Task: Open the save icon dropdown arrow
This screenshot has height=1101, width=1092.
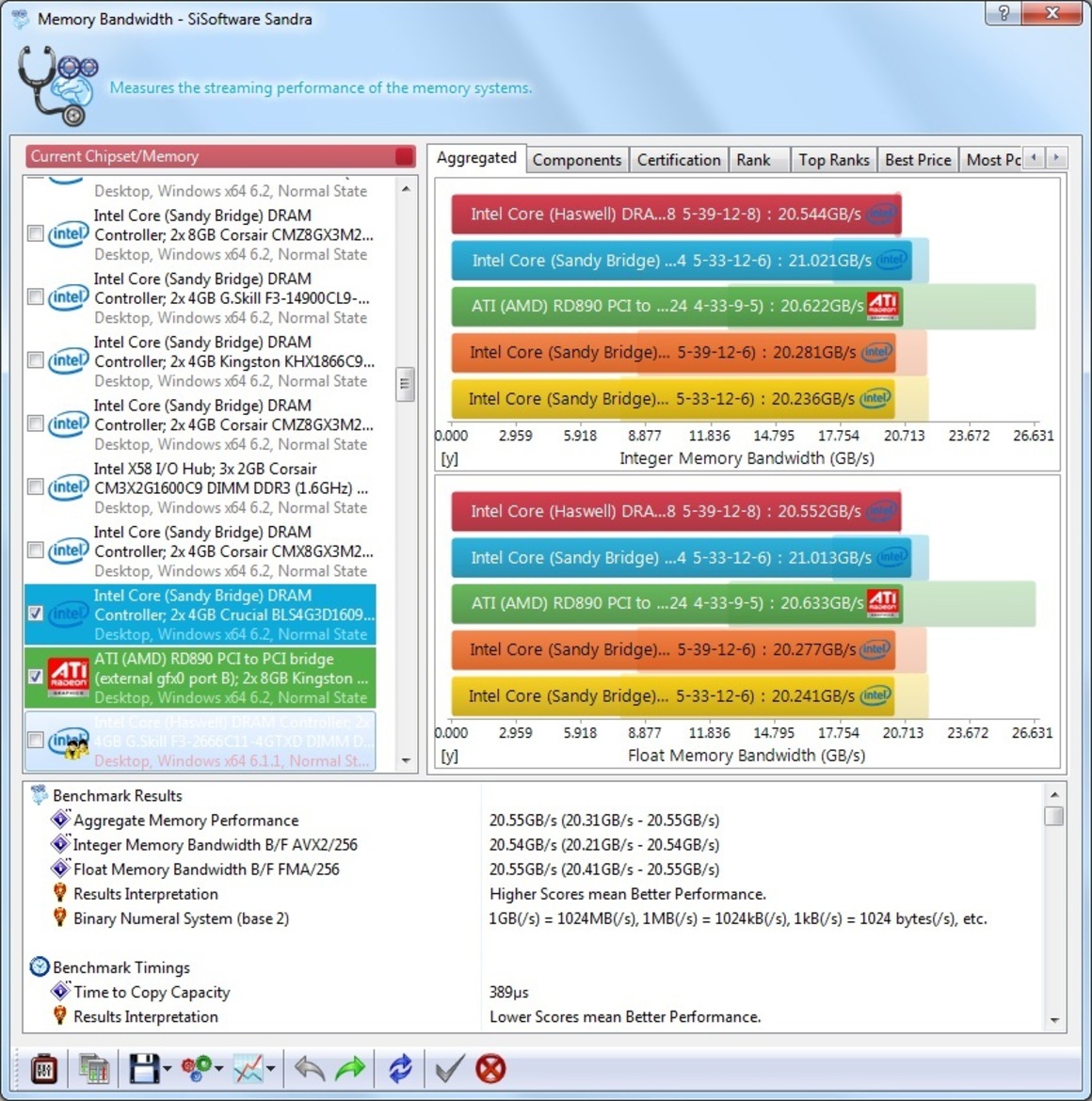Action: (168, 1069)
